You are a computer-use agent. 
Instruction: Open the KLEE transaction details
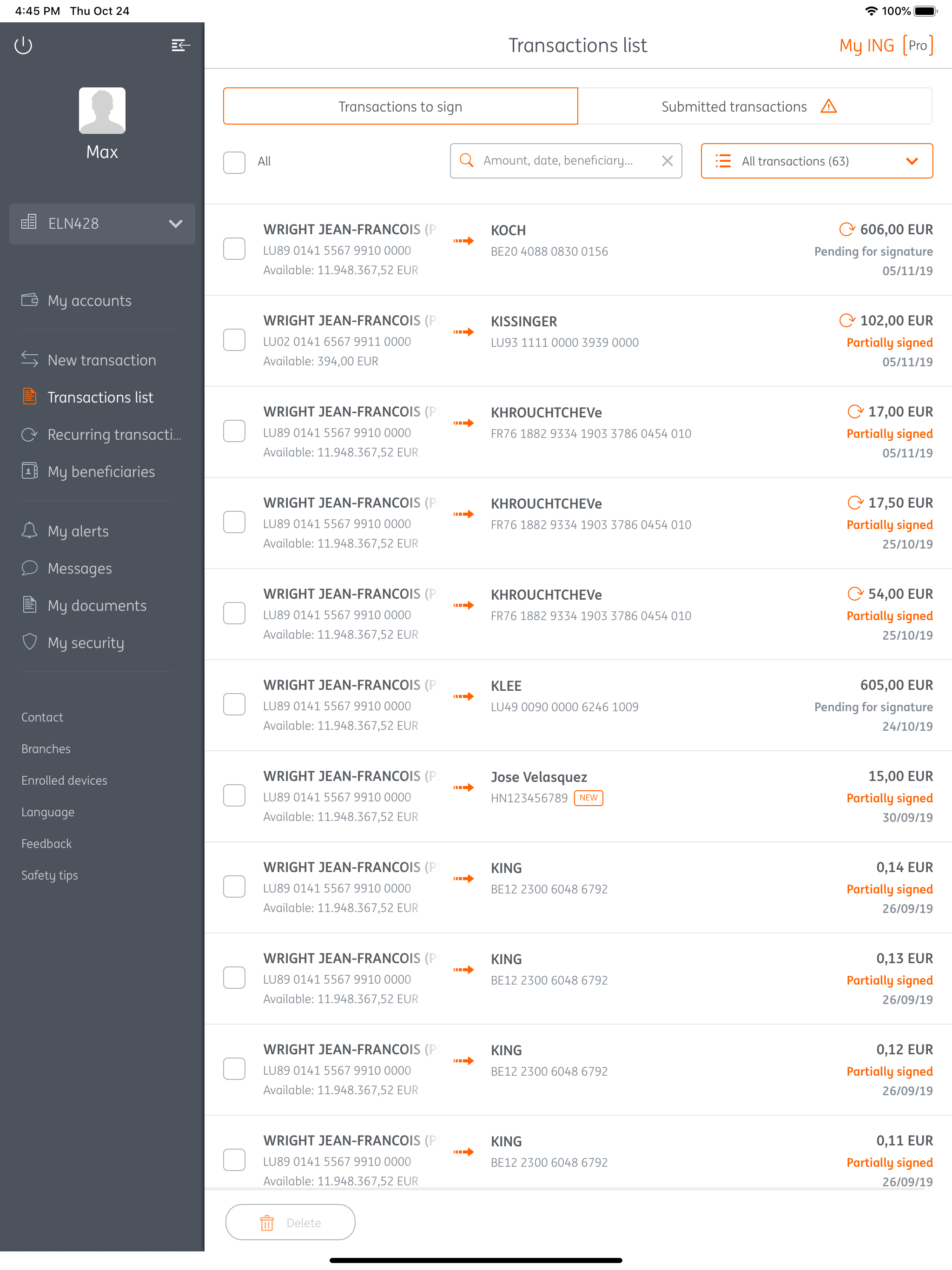pos(578,705)
